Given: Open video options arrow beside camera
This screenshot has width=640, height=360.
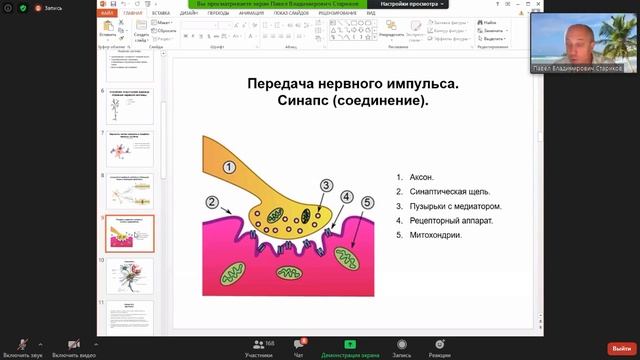Looking at the screenshot, I should [x=96, y=344].
